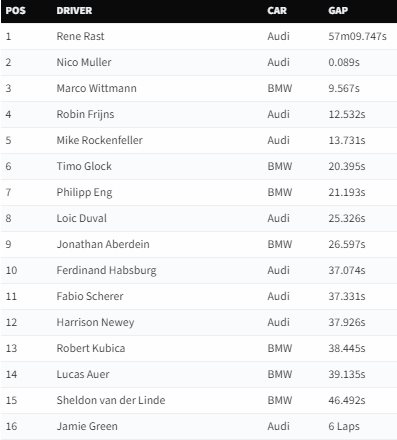Select Jonathan Aberdein in ninth position
This screenshot has height=440, width=397.
[x=103, y=244]
